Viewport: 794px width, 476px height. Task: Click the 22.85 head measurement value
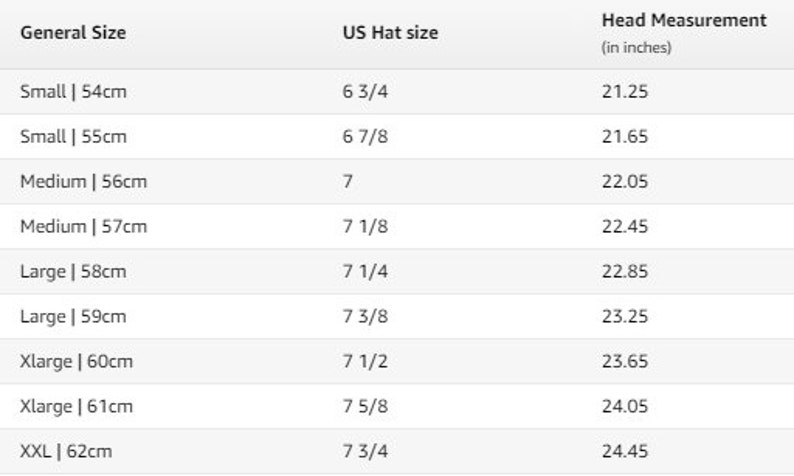click(x=625, y=272)
